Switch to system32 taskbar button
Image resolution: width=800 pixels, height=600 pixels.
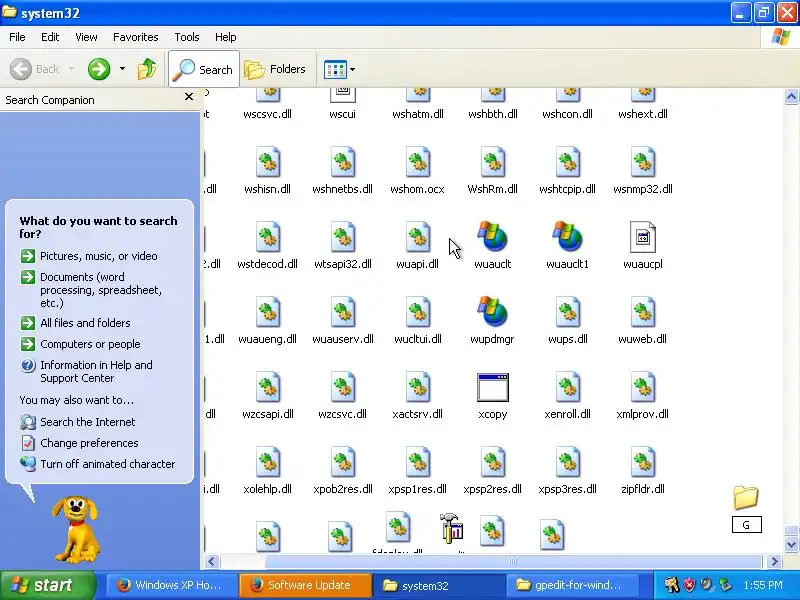pos(439,585)
